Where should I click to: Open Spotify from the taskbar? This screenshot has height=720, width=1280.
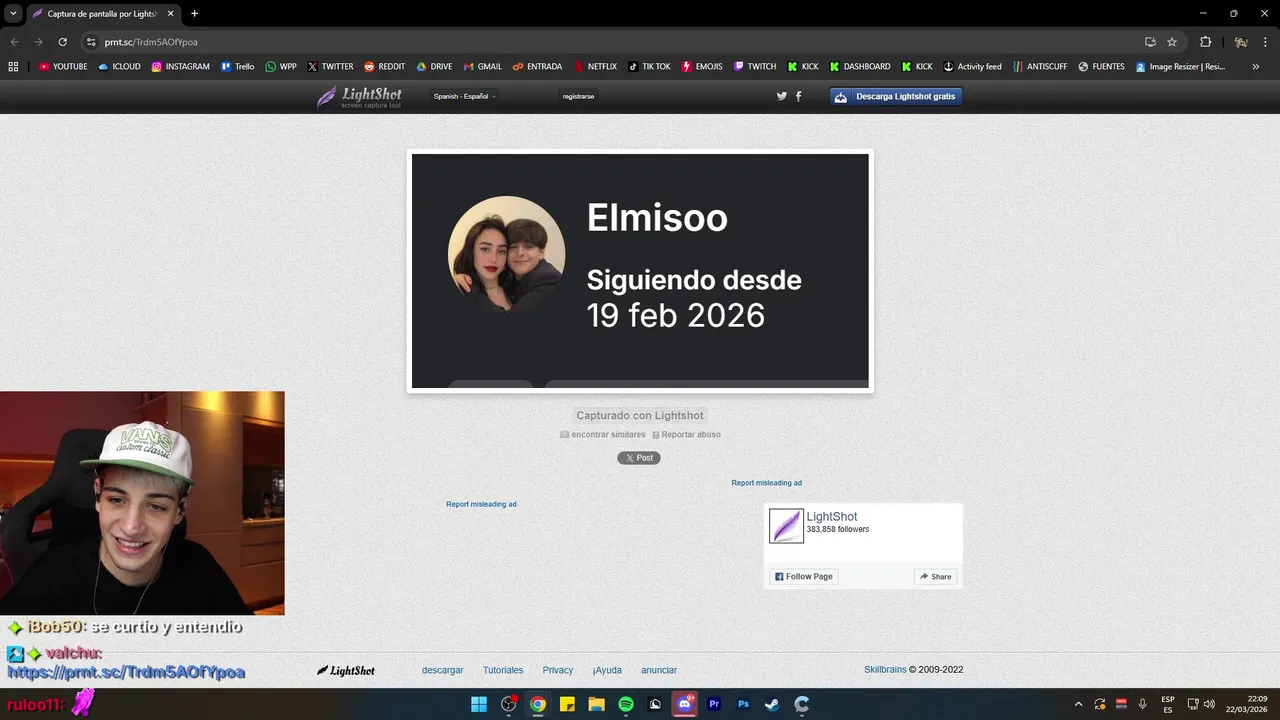click(626, 704)
